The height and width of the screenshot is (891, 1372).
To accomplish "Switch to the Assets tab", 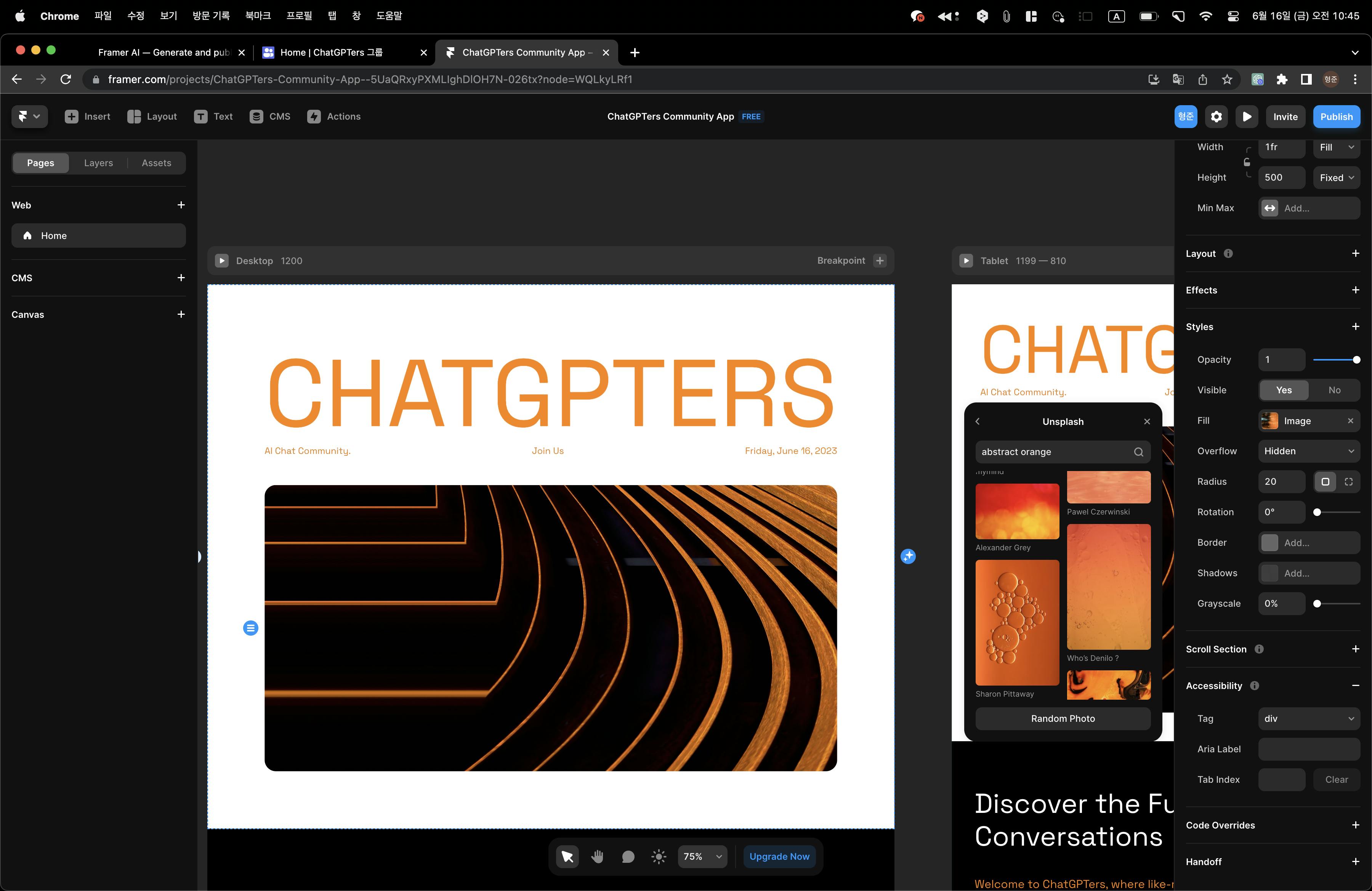I will [156, 163].
